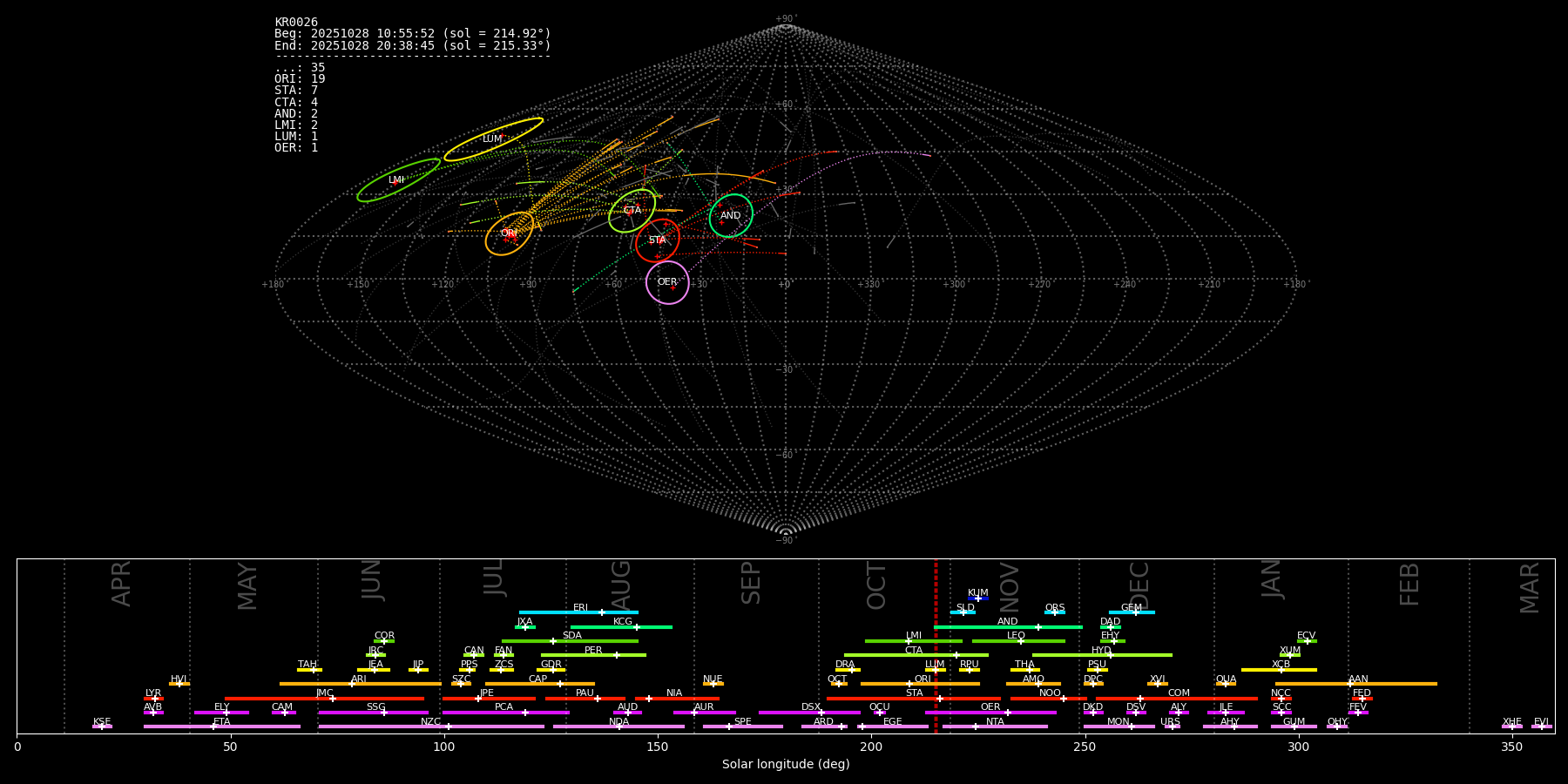Screen dimensions: 1568x784
Task: Select the yellow LUM radiant ellipse
Action: click(x=493, y=139)
